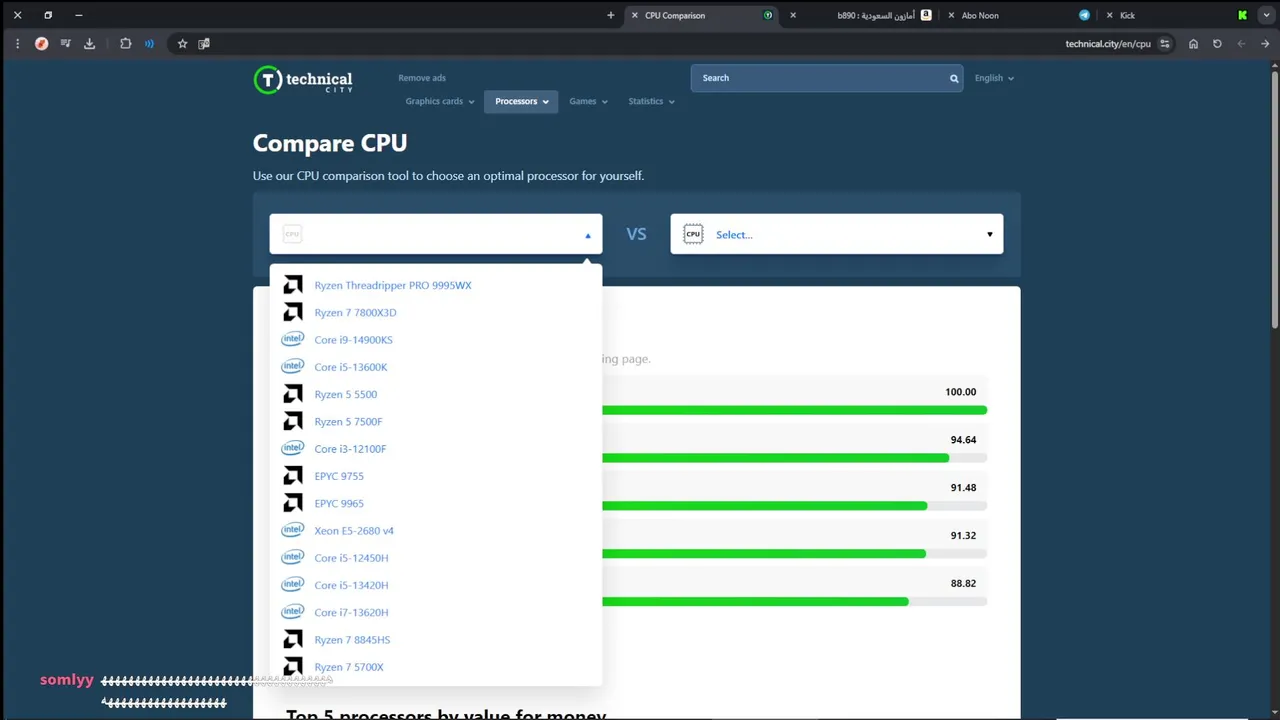Click the search magnifier icon
The width and height of the screenshot is (1280, 720).
click(x=954, y=78)
